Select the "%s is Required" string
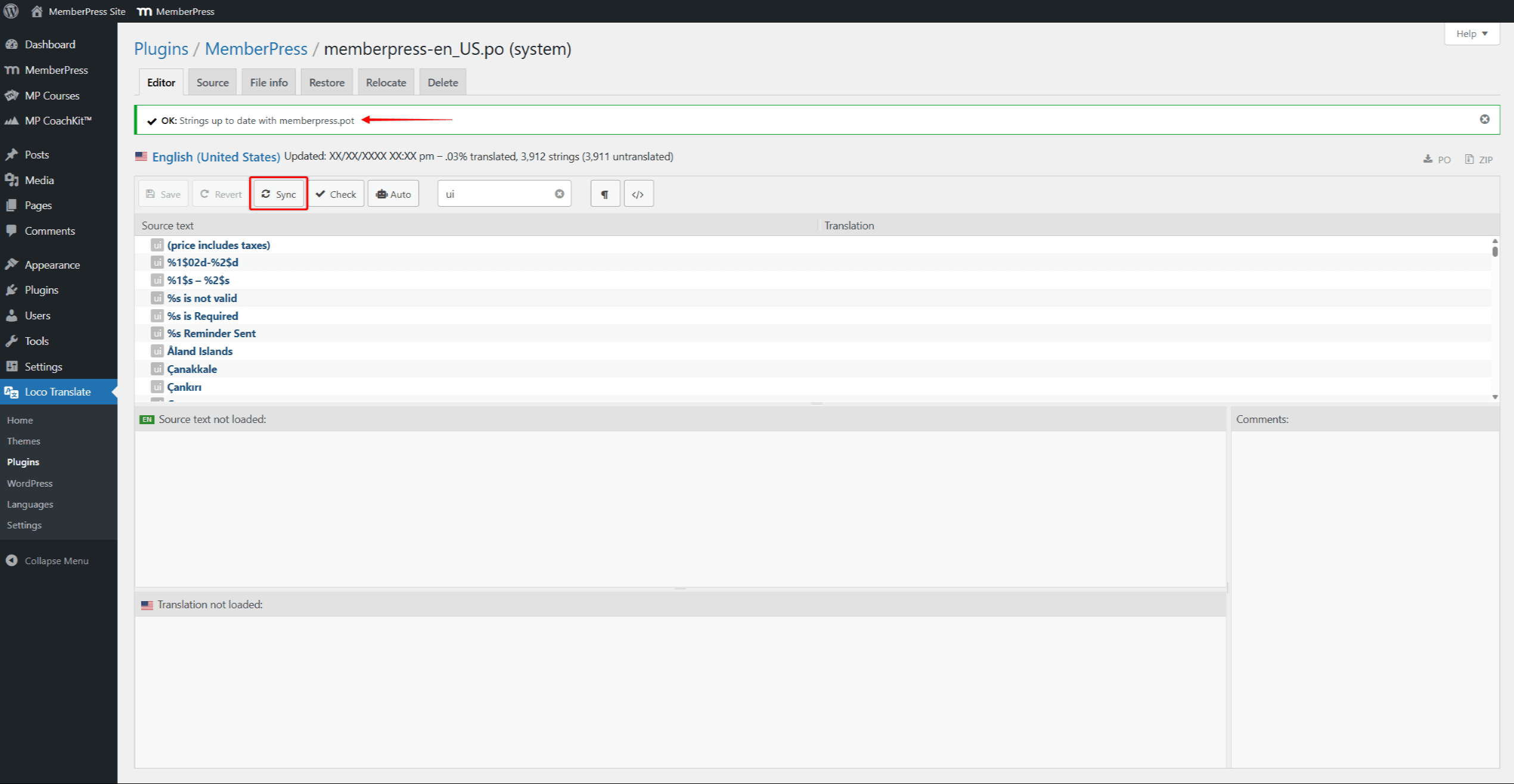Viewport: 1514px width, 784px height. 203,316
